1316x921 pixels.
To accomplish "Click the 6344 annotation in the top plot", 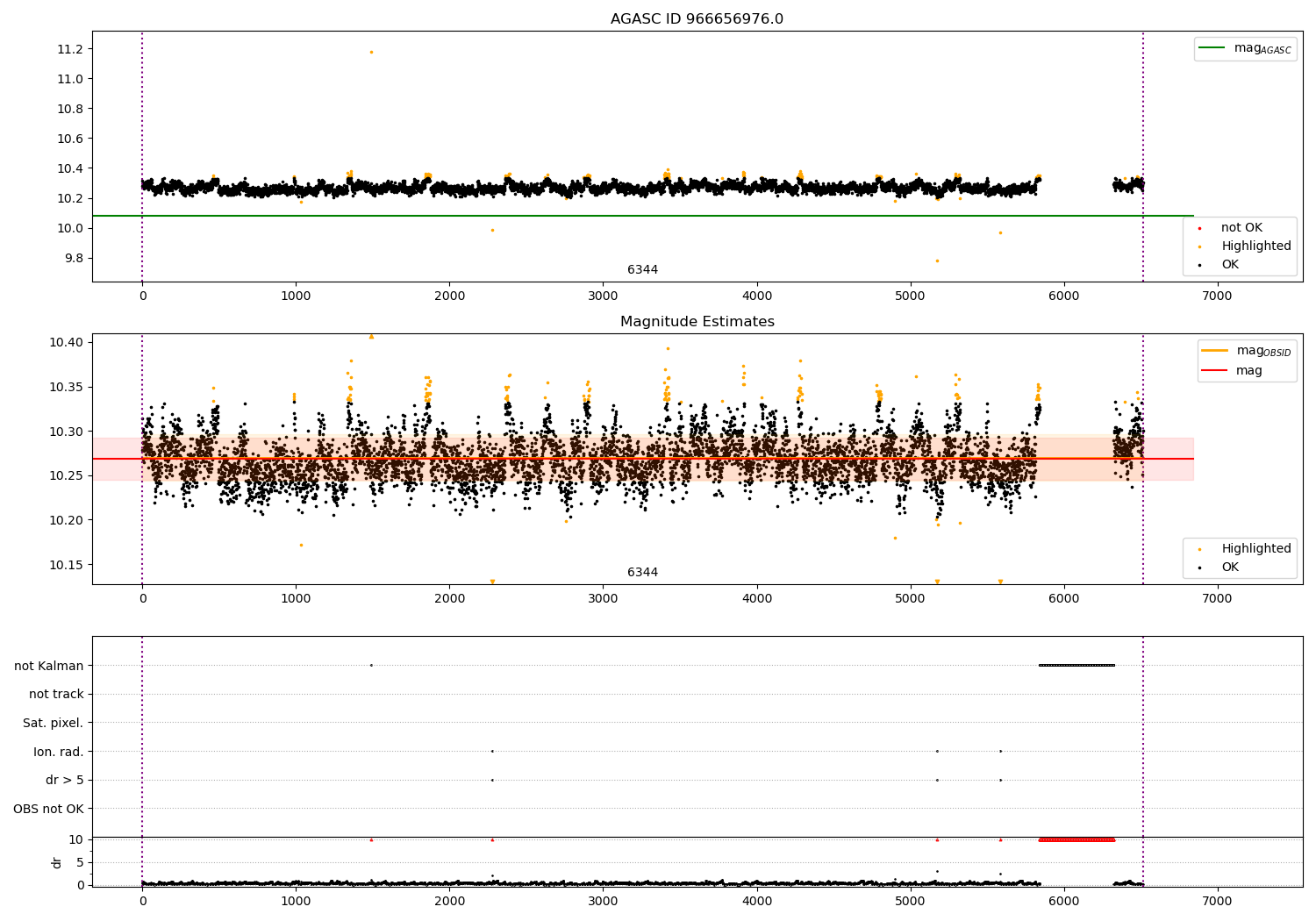I will [642, 270].
